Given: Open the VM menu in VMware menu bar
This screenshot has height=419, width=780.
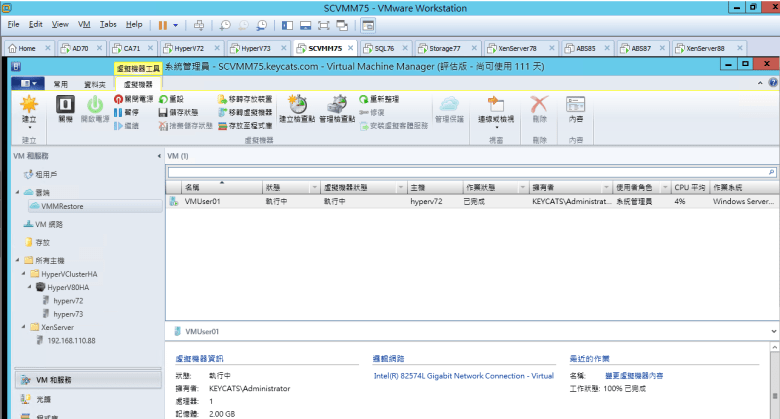Looking at the screenshot, I should (x=83, y=24).
